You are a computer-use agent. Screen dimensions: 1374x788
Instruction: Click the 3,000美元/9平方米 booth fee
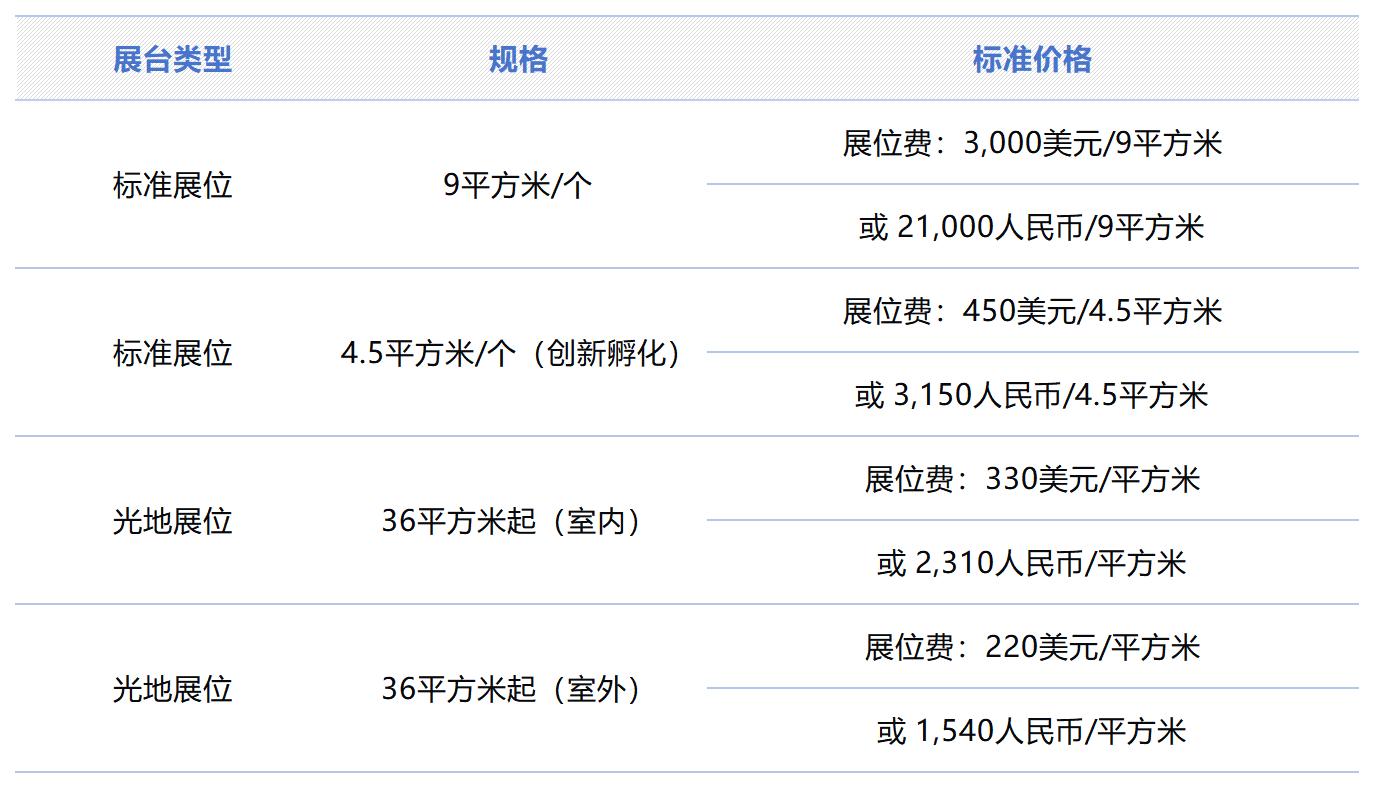tap(1032, 144)
